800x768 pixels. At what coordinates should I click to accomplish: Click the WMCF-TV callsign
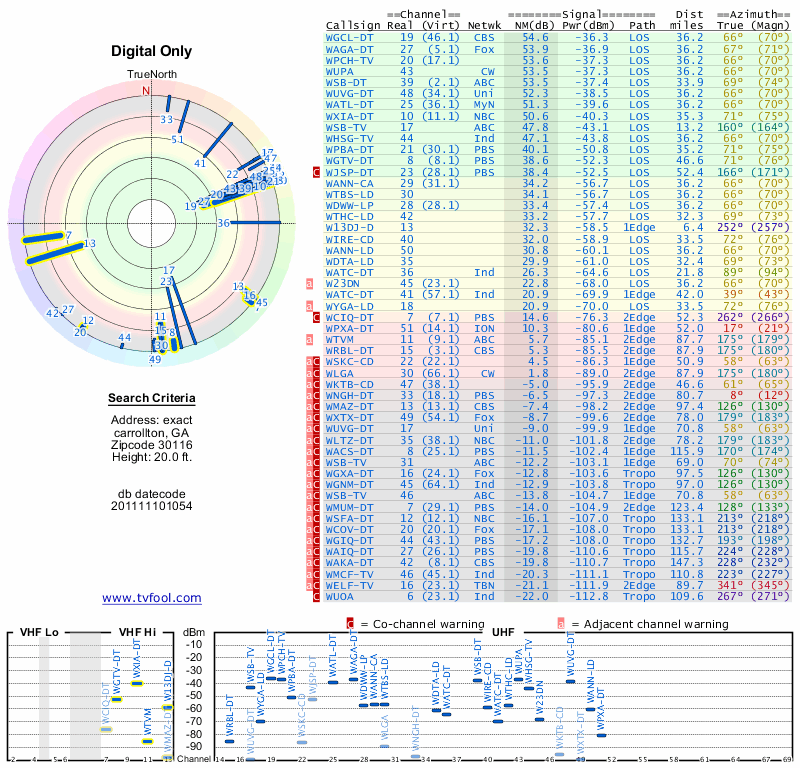pos(349,575)
